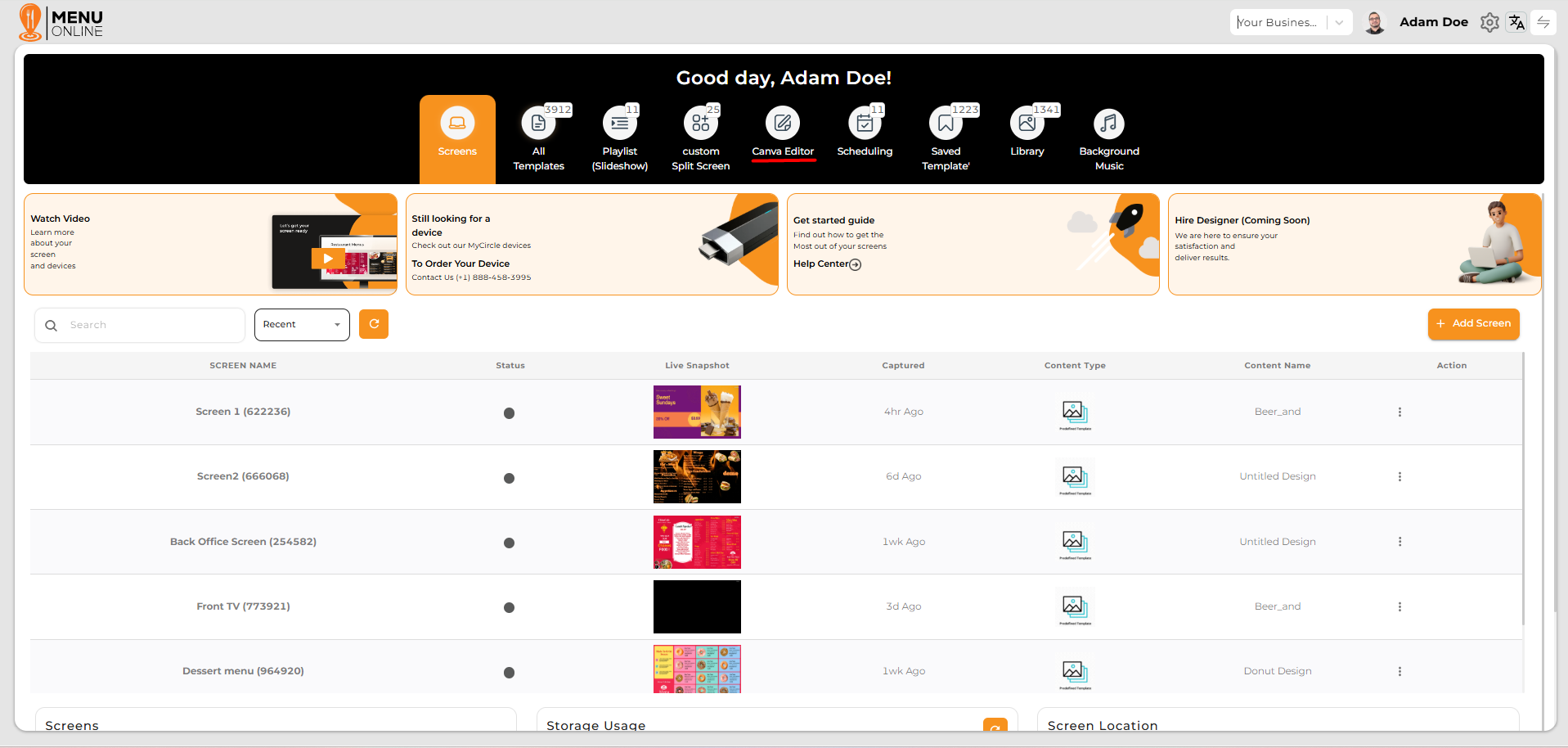Launch the Canva Editor

pos(783,124)
